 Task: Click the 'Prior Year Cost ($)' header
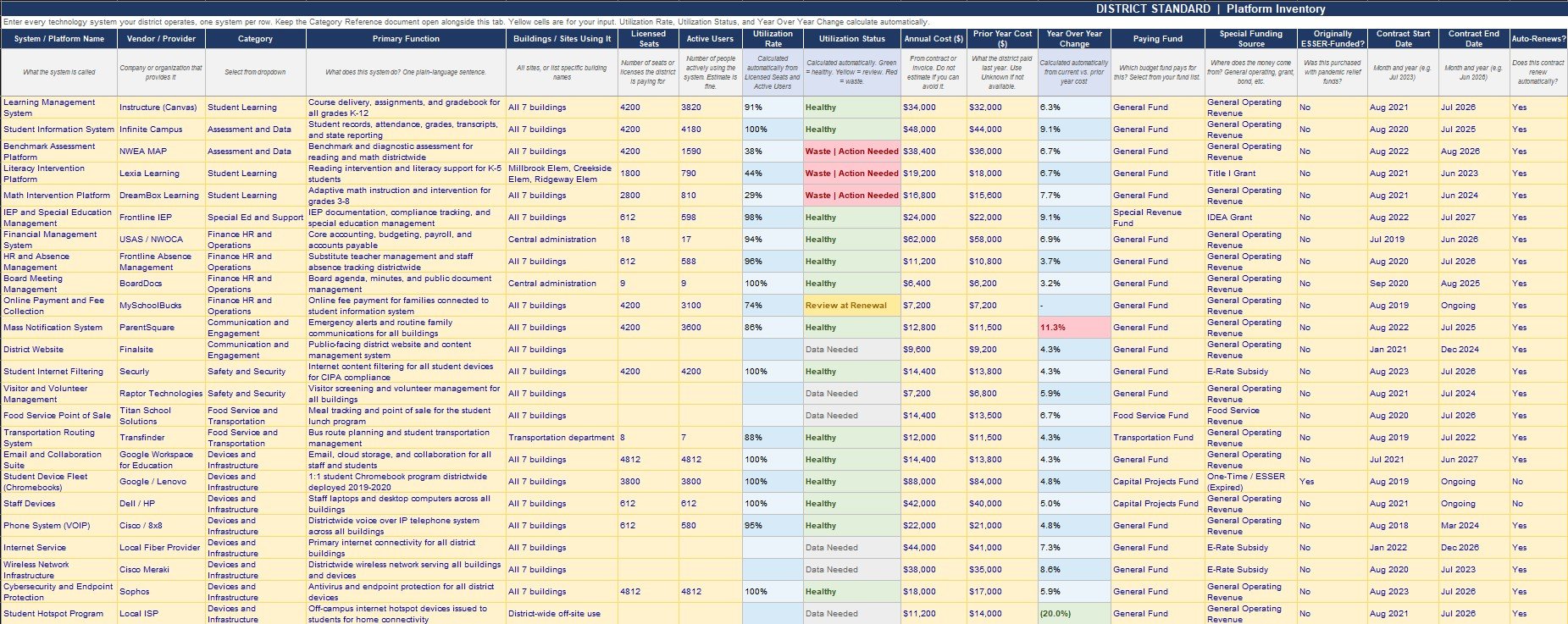1002,39
